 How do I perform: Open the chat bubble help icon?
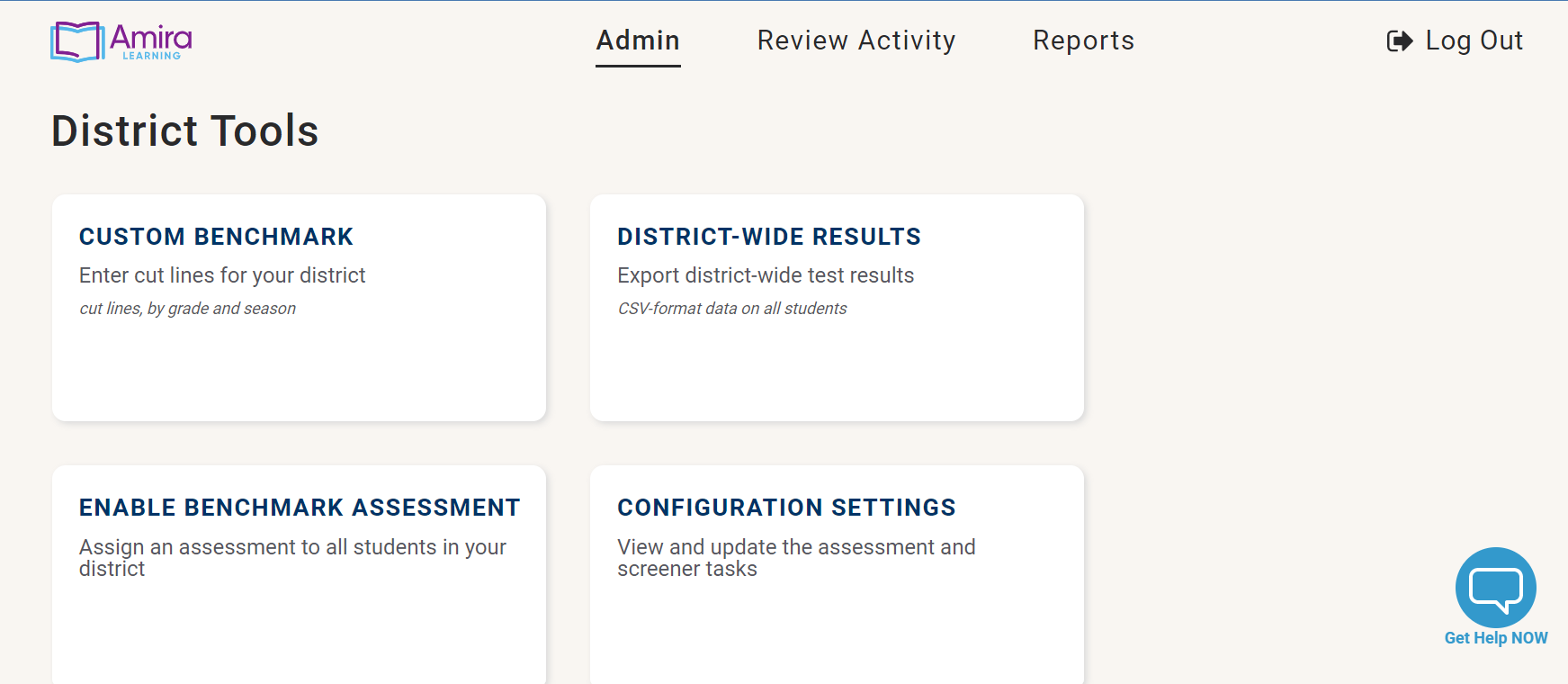[x=1495, y=588]
